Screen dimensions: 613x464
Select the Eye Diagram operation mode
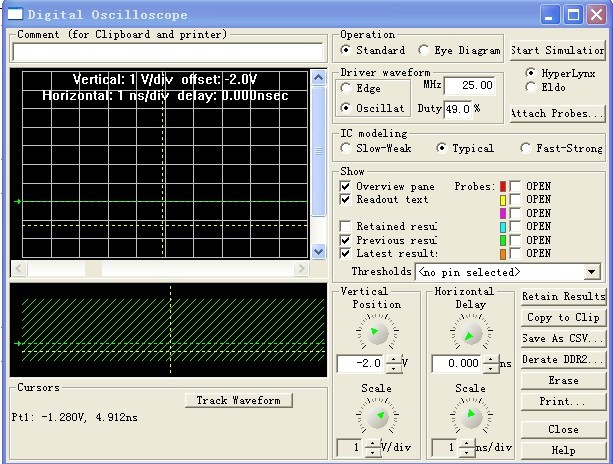click(x=424, y=50)
